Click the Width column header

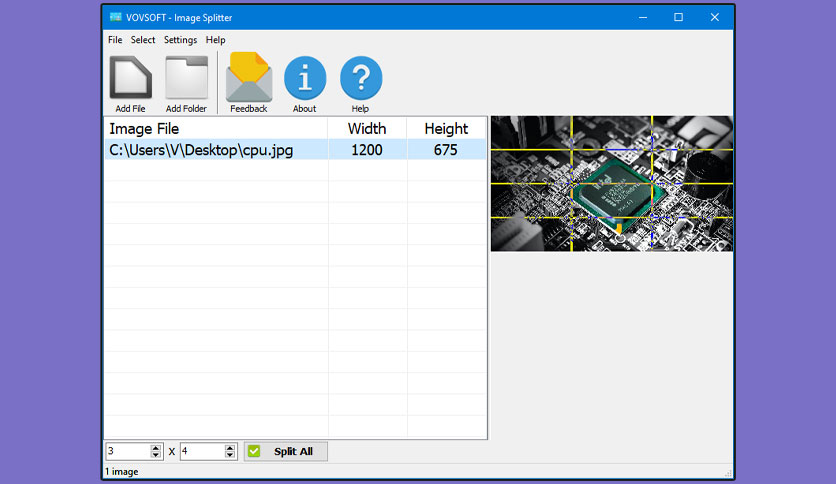click(367, 128)
